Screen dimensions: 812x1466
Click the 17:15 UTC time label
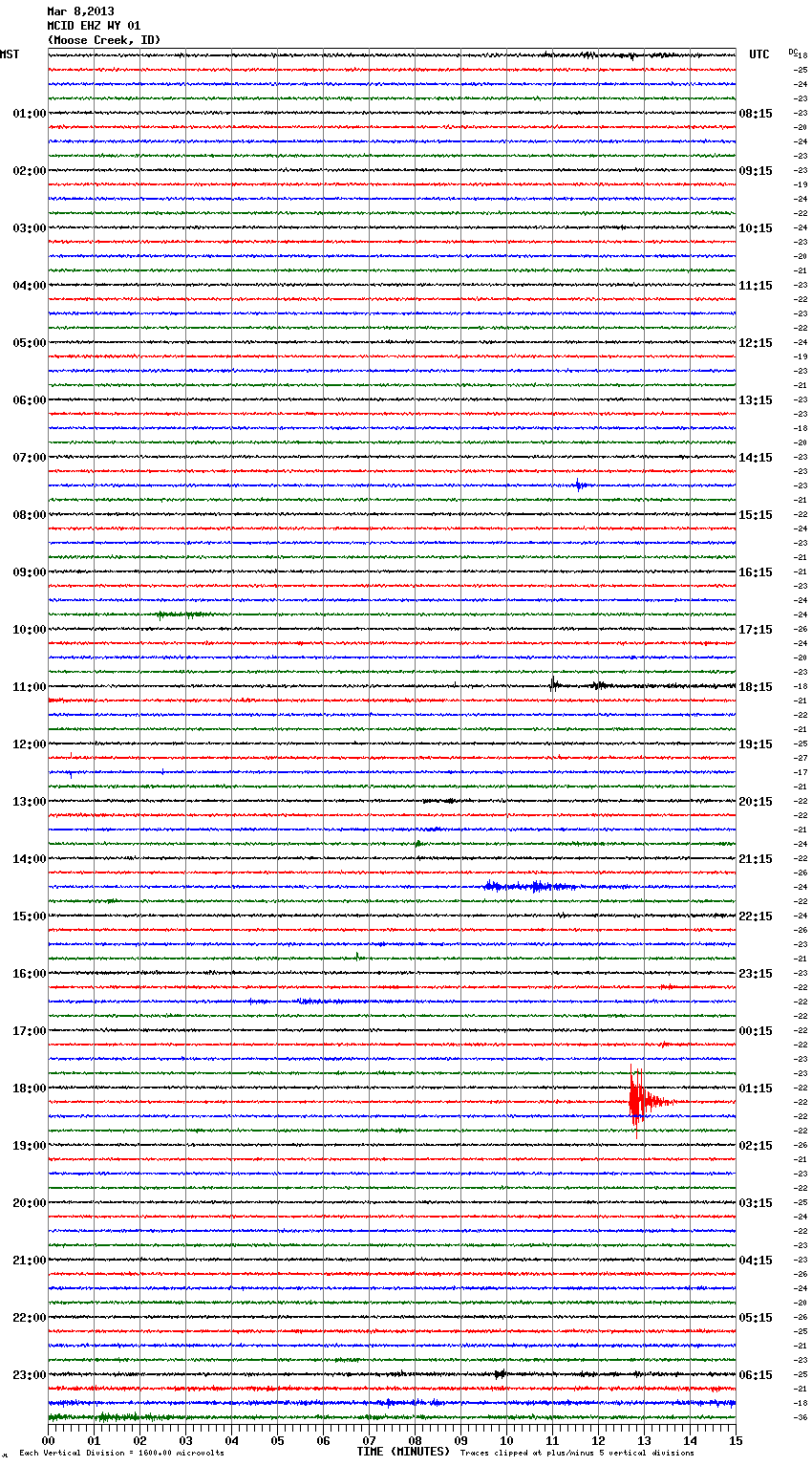[x=756, y=630]
